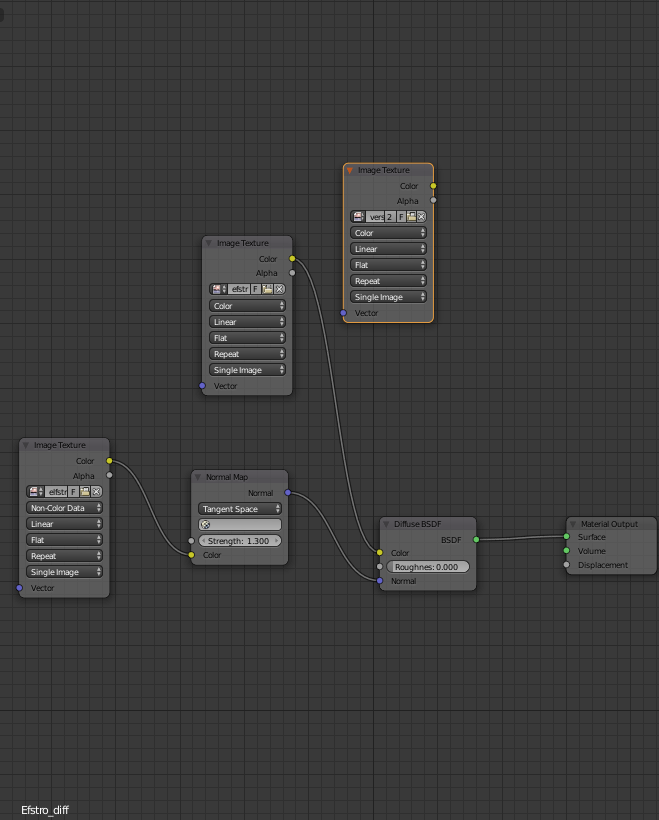Viewport: 659px width, 820px height.
Task: Browse images in selected orange-outlined Image Texture node
Action: coord(358,217)
